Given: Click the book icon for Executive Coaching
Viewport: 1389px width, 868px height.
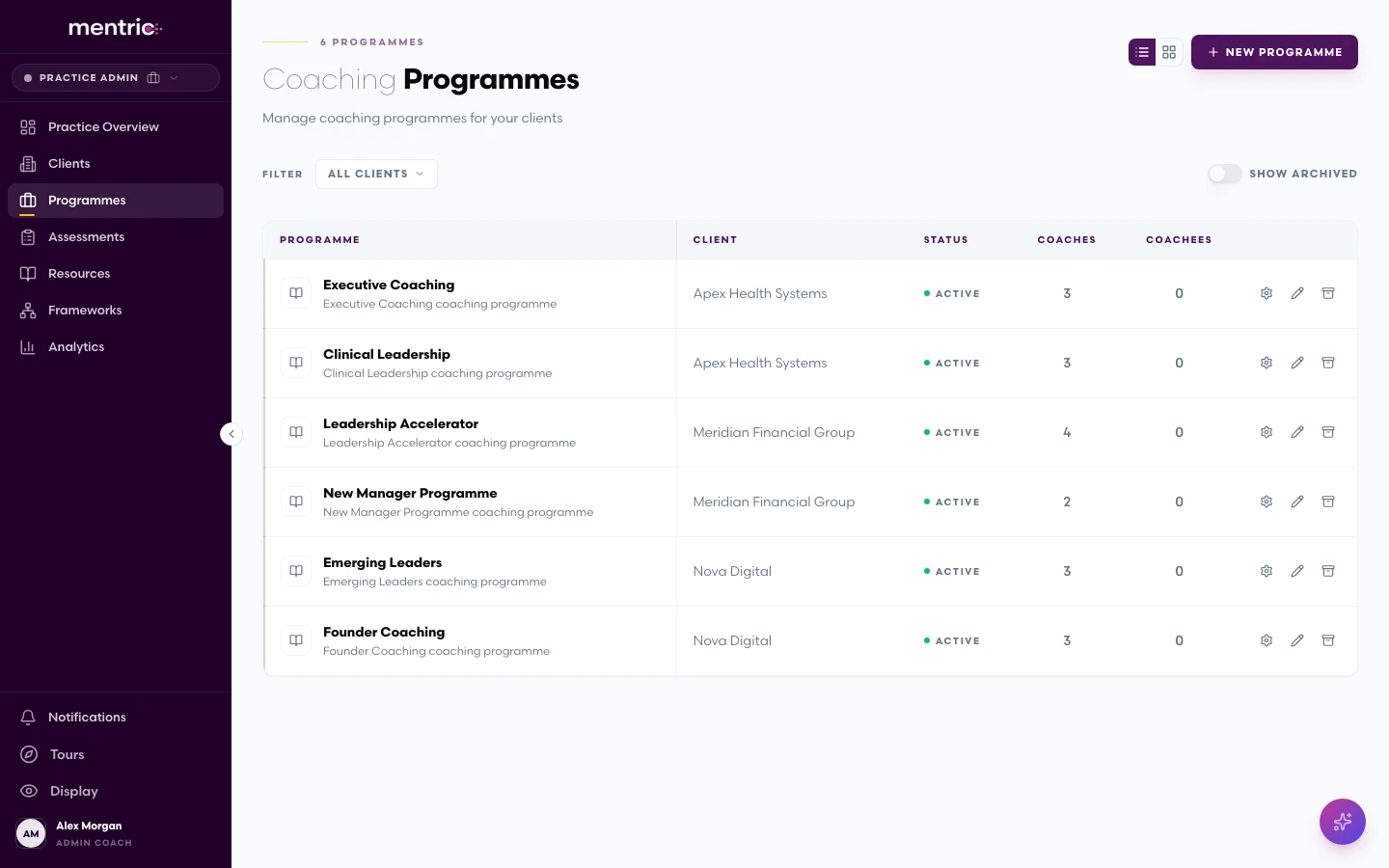Looking at the screenshot, I should [x=296, y=293].
